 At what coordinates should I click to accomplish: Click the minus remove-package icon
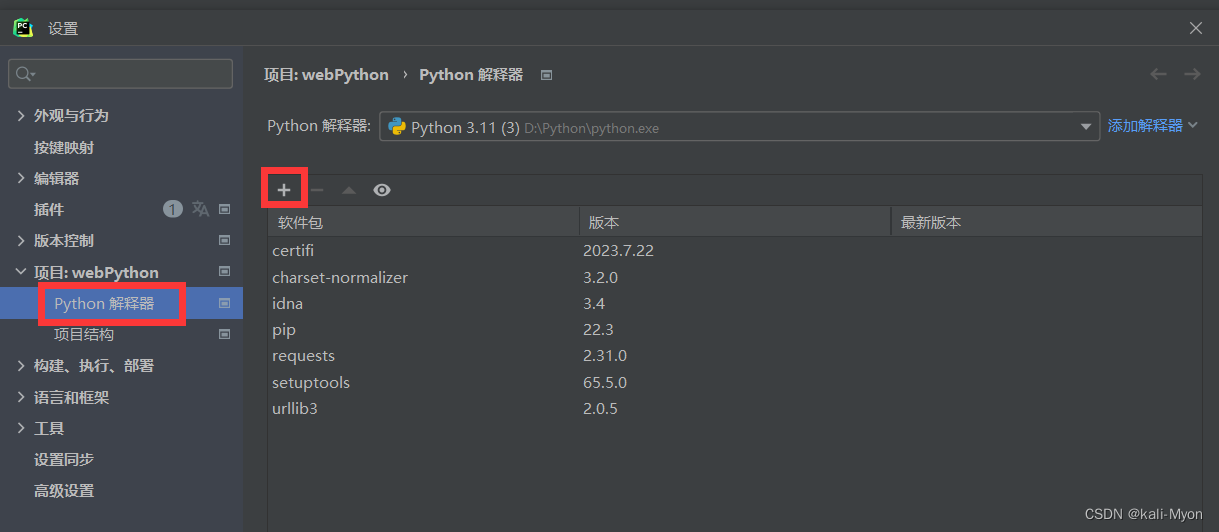(317, 190)
